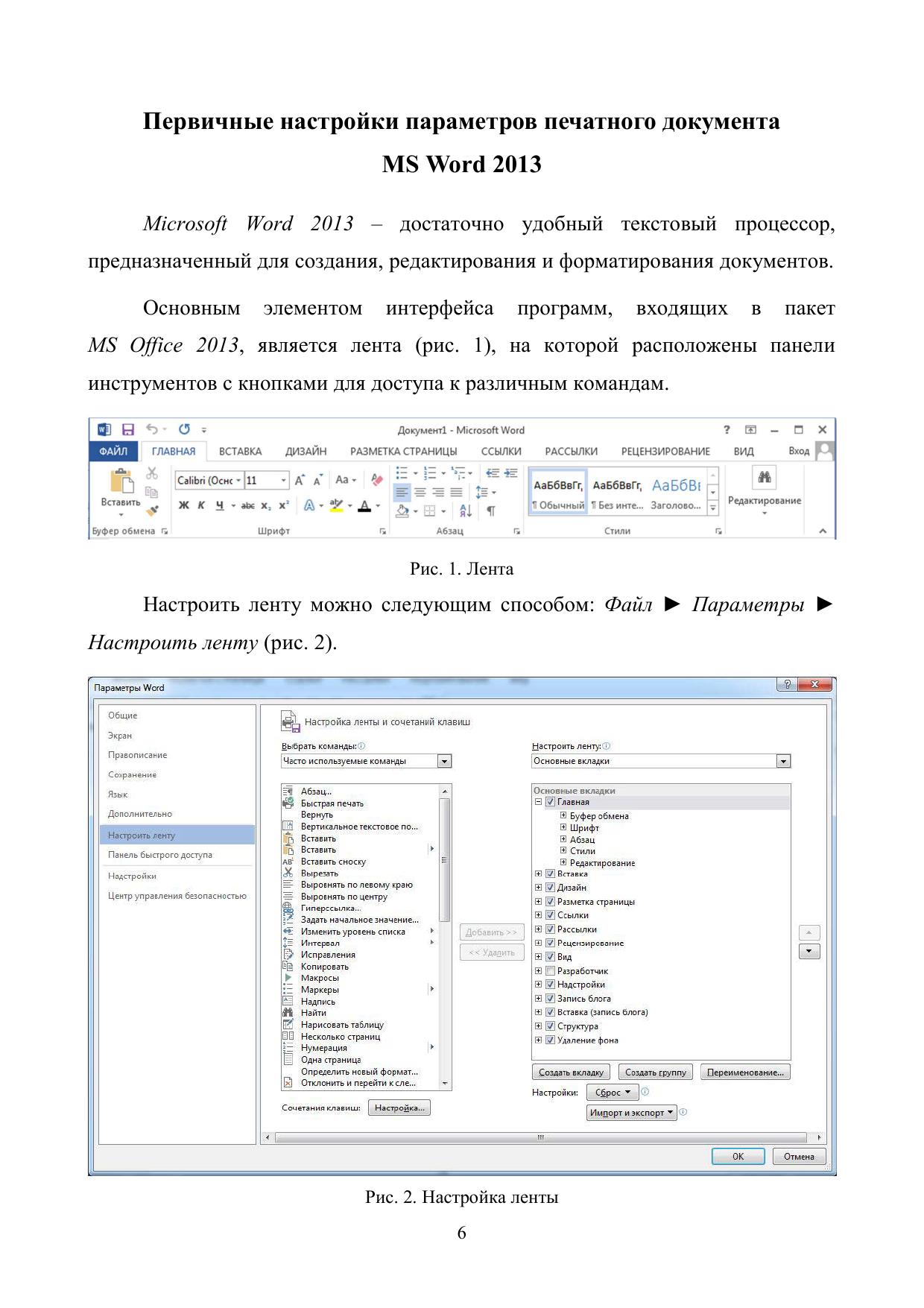The image size is (924, 1308).
Task: Click the Save icon in quick access toolbar
Action: click(128, 429)
